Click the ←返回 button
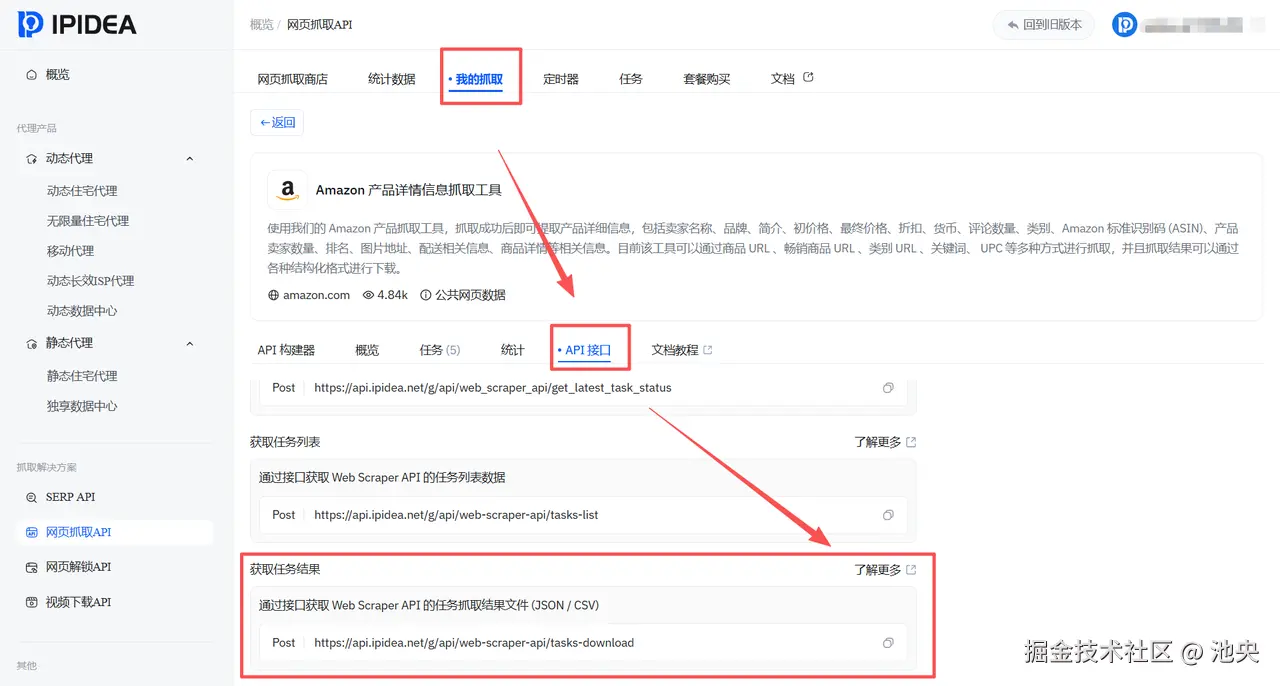 click(x=277, y=123)
